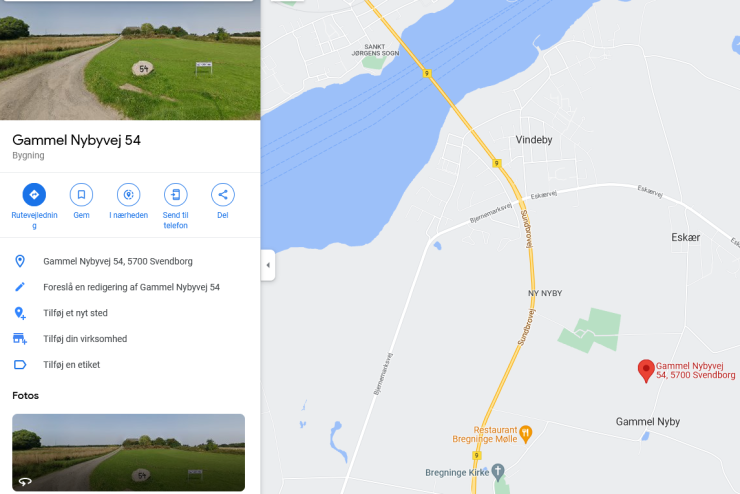Select the Restaurant Bregninge Mølle marker
The width and height of the screenshot is (740, 494).
point(526,433)
